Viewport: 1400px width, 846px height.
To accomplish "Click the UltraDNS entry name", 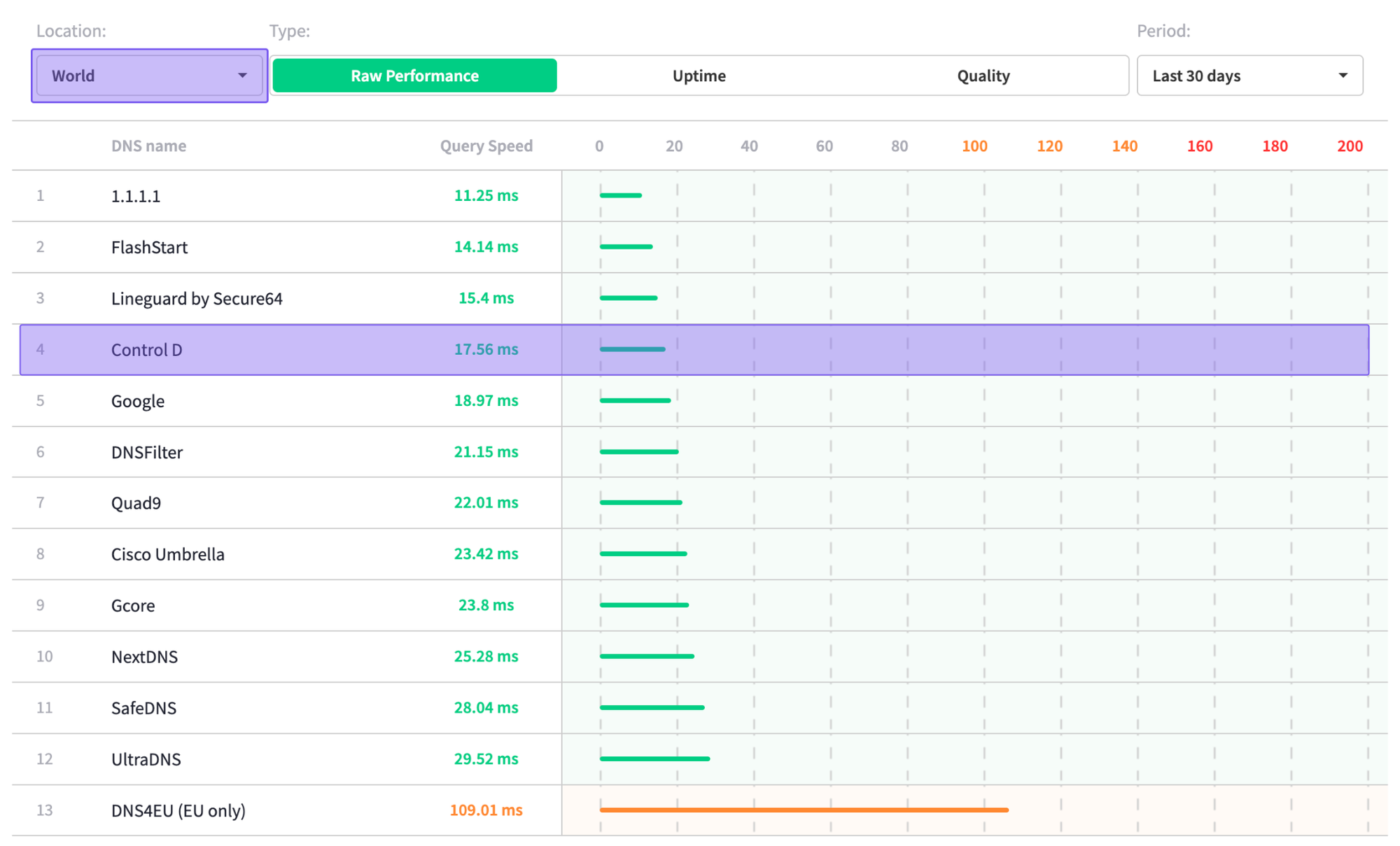I will (x=146, y=759).
